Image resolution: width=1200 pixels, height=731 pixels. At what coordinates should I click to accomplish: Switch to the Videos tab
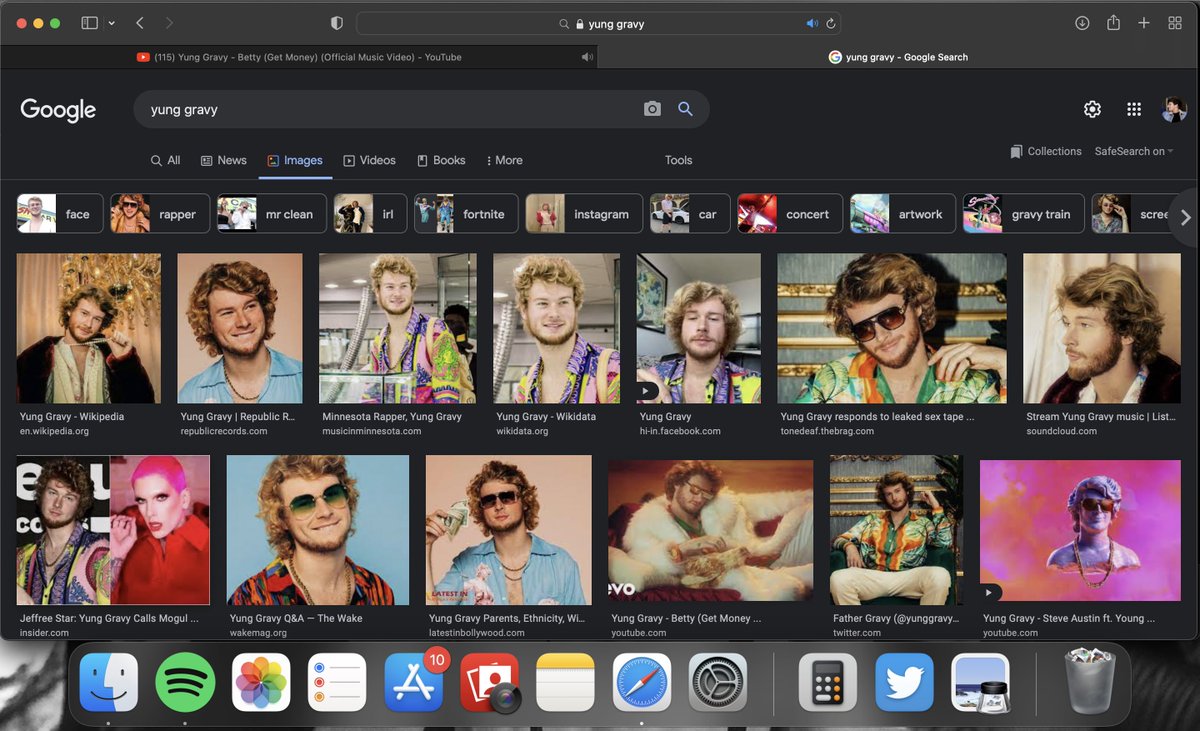[x=369, y=160]
